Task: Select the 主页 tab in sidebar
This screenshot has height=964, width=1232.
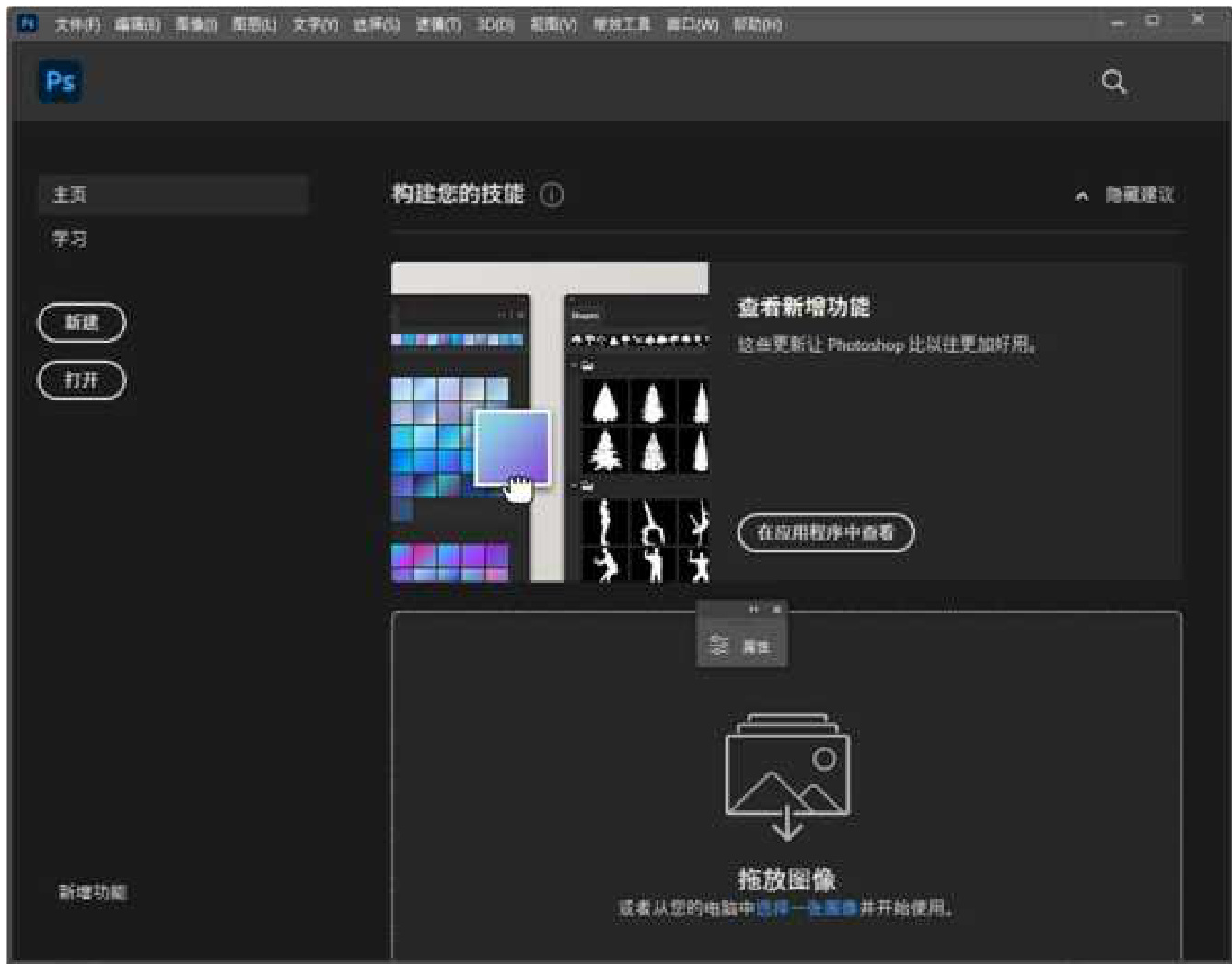Action: pos(172,194)
